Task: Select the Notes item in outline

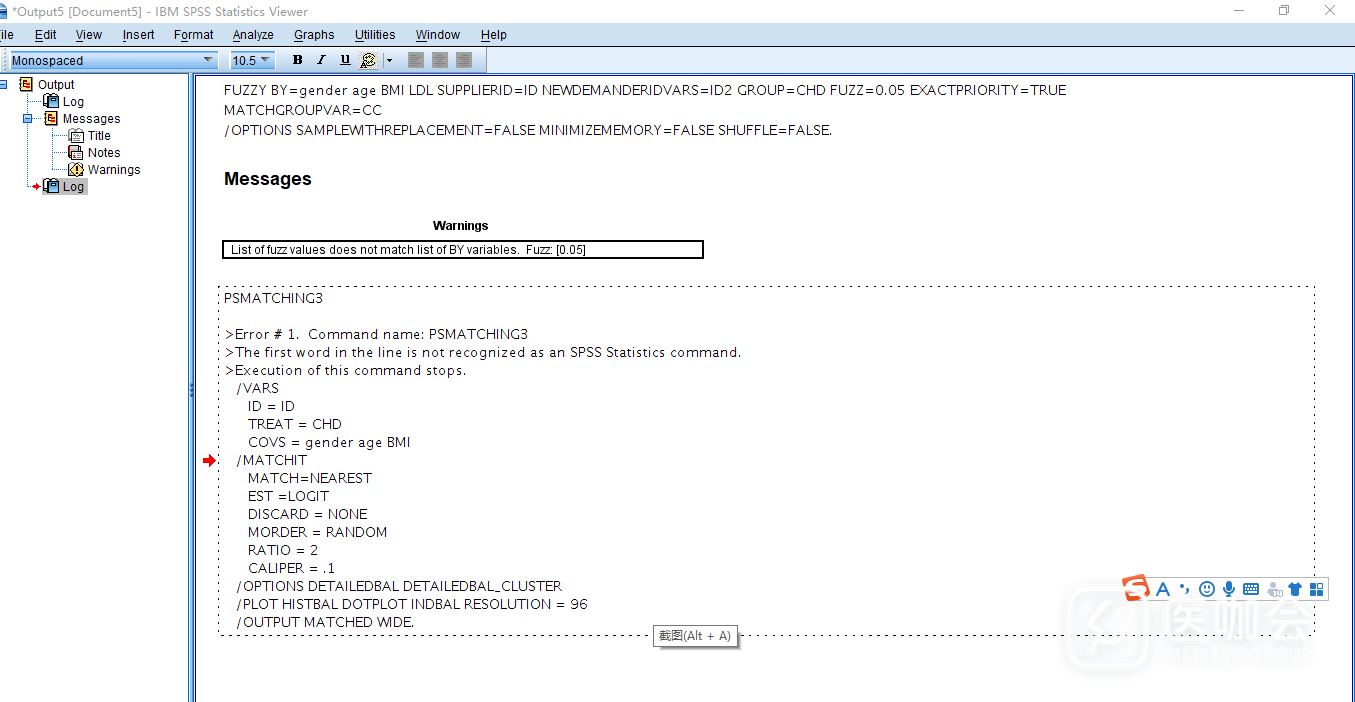Action: pyautogui.click(x=103, y=153)
